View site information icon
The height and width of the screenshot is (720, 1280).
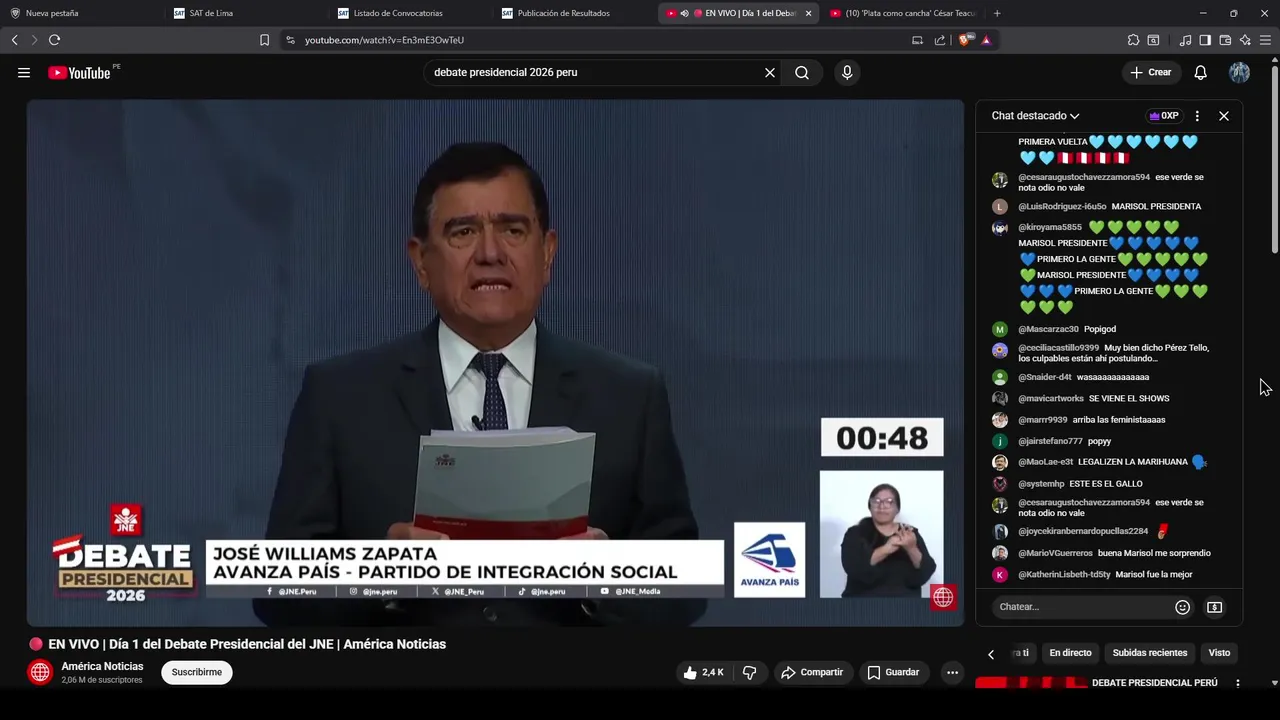290,40
